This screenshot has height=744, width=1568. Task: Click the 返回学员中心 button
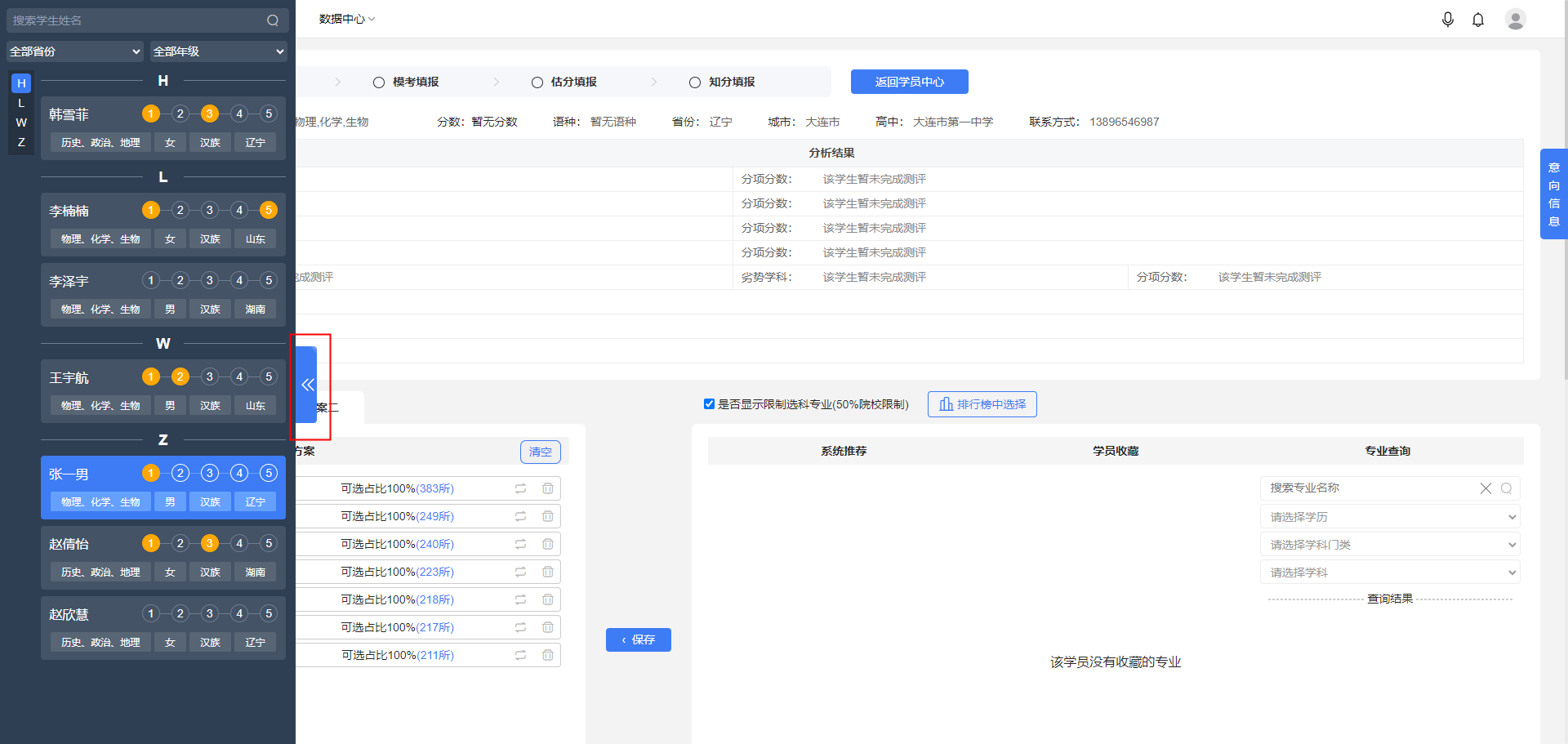coord(909,82)
